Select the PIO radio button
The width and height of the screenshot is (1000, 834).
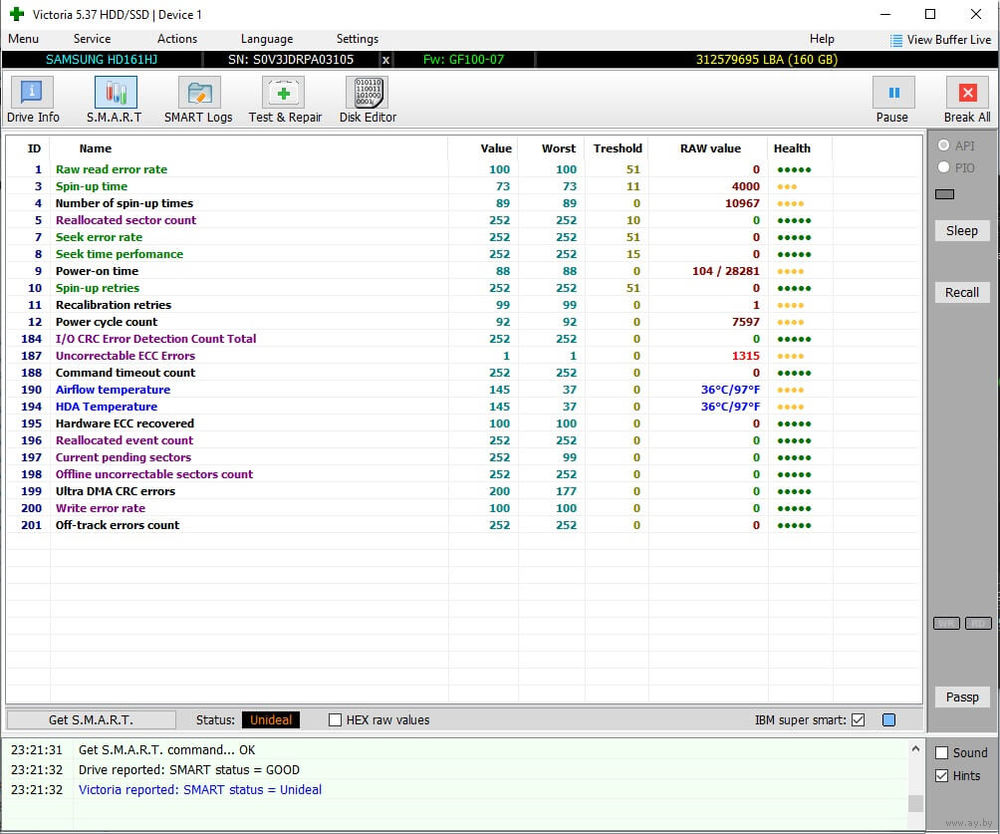coord(943,167)
